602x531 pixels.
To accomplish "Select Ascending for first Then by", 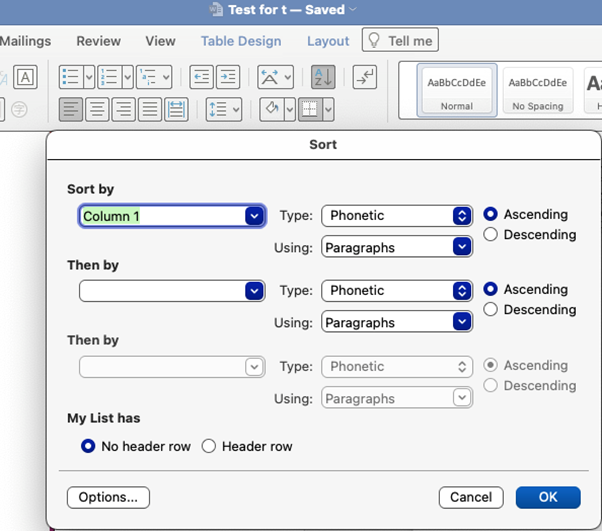I will [490, 289].
